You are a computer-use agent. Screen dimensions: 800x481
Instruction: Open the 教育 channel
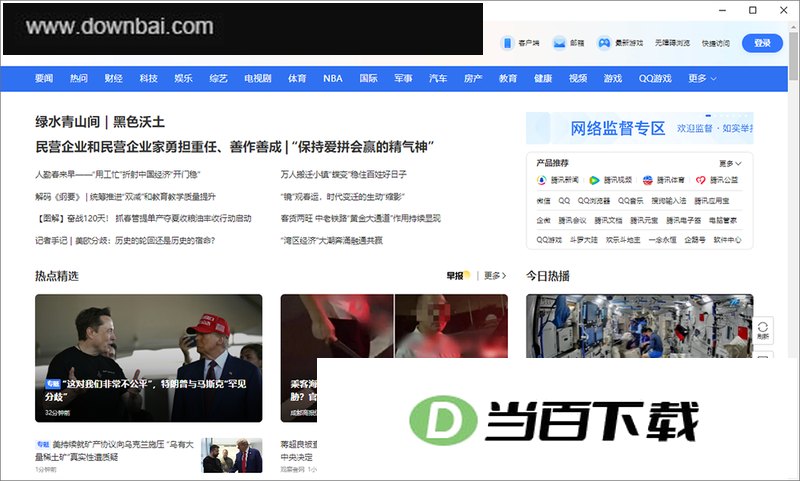[x=508, y=79]
